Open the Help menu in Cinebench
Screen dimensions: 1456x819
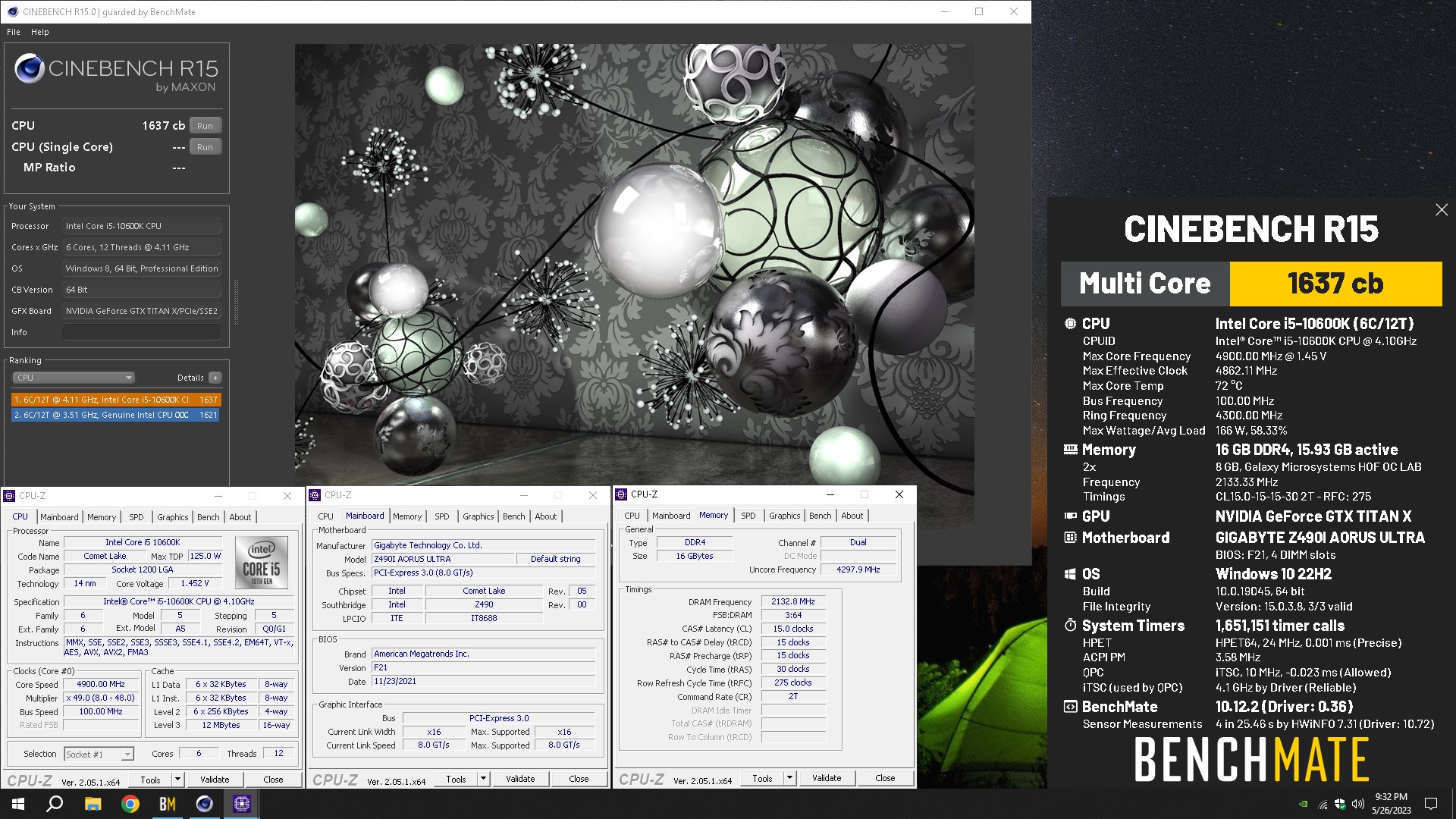[x=40, y=32]
